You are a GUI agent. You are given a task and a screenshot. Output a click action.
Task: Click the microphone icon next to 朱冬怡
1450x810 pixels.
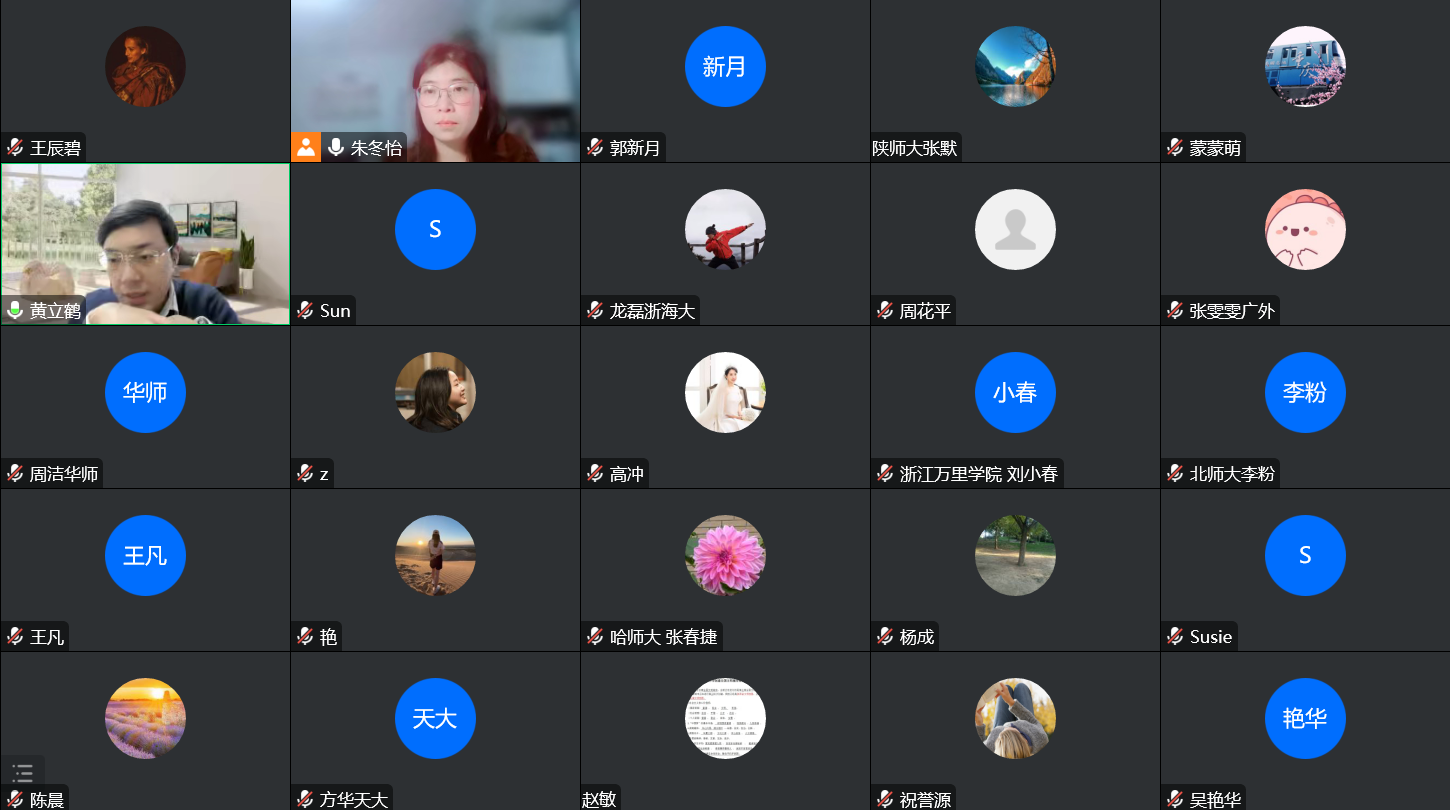pos(336,148)
